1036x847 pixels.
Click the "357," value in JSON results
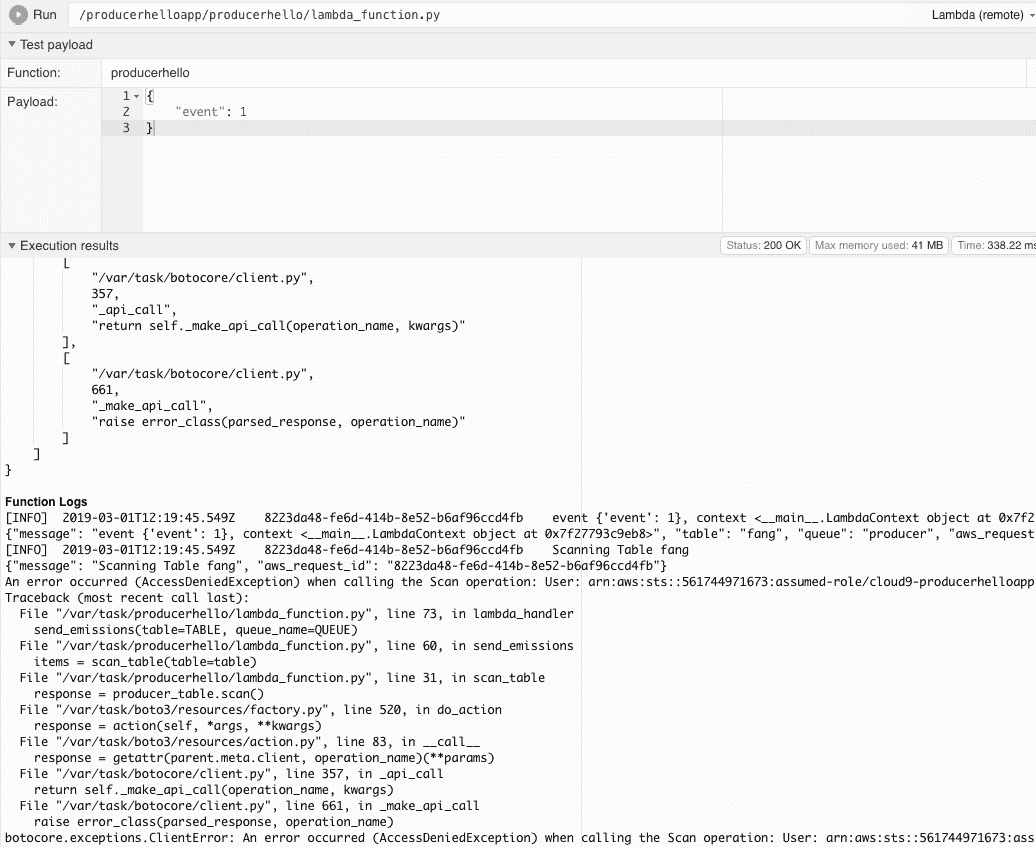[x=105, y=294]
